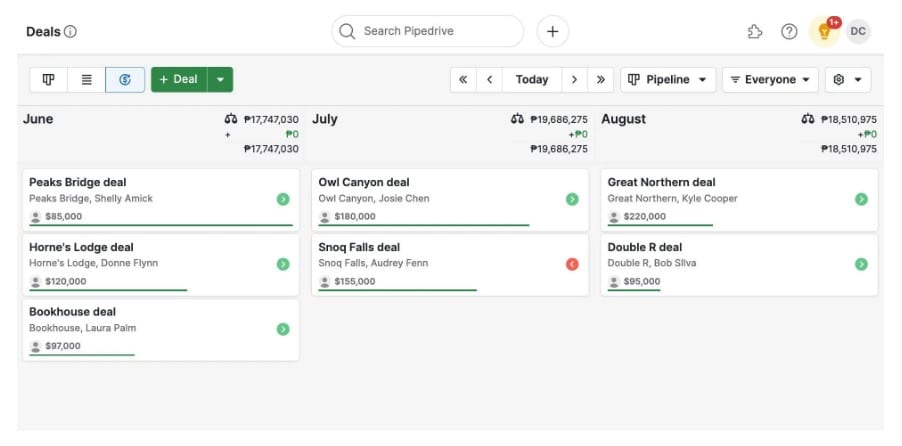Image resolution: width=902 pixels, height=446 pixels.
Task: Click "Peaks Bridge, Shelly Amick" text
Action: (91, 199)
